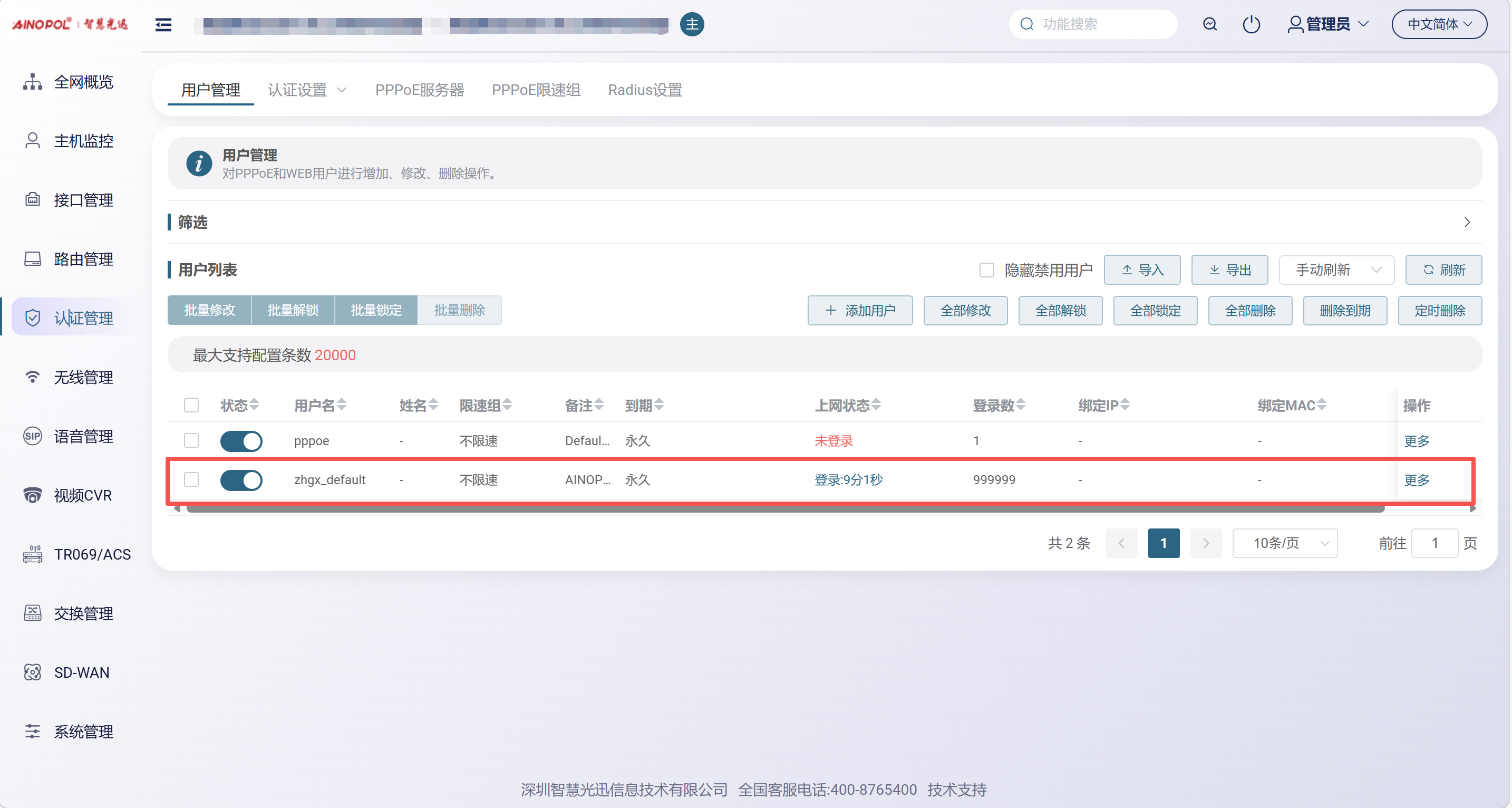
Task: Open 语音管理 SIP voice icon
Action: [32, 436]
